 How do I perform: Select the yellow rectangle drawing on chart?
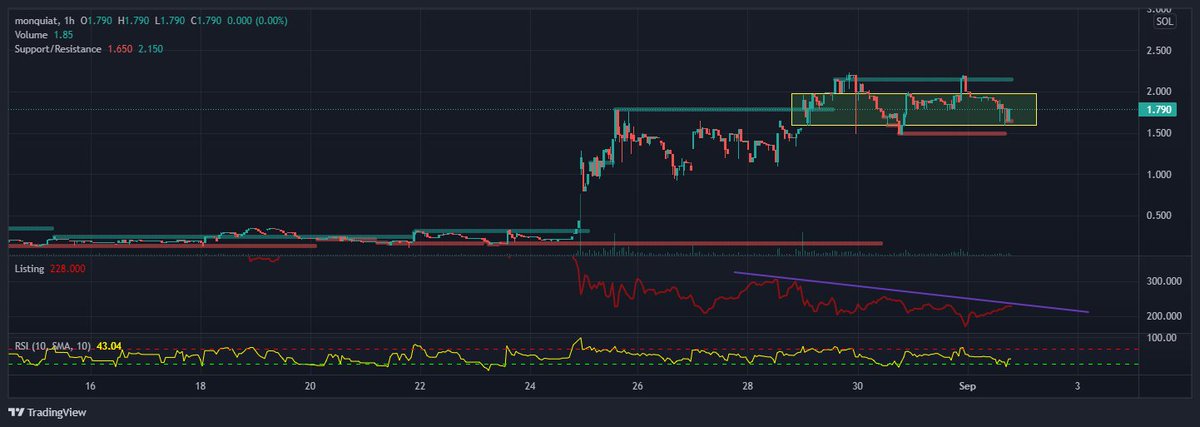[x=913, y=109]
